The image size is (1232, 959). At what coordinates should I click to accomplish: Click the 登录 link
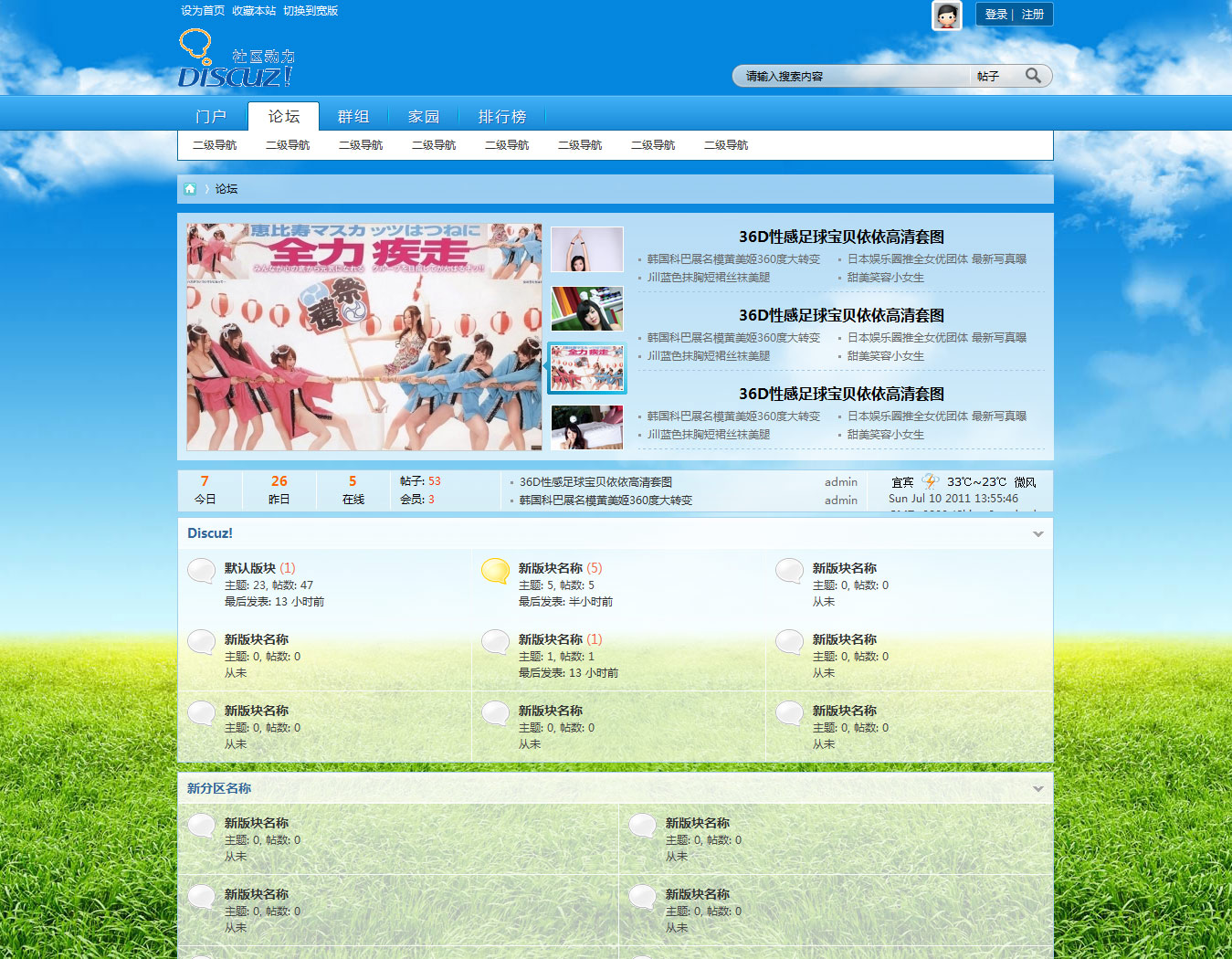(996, 15)
